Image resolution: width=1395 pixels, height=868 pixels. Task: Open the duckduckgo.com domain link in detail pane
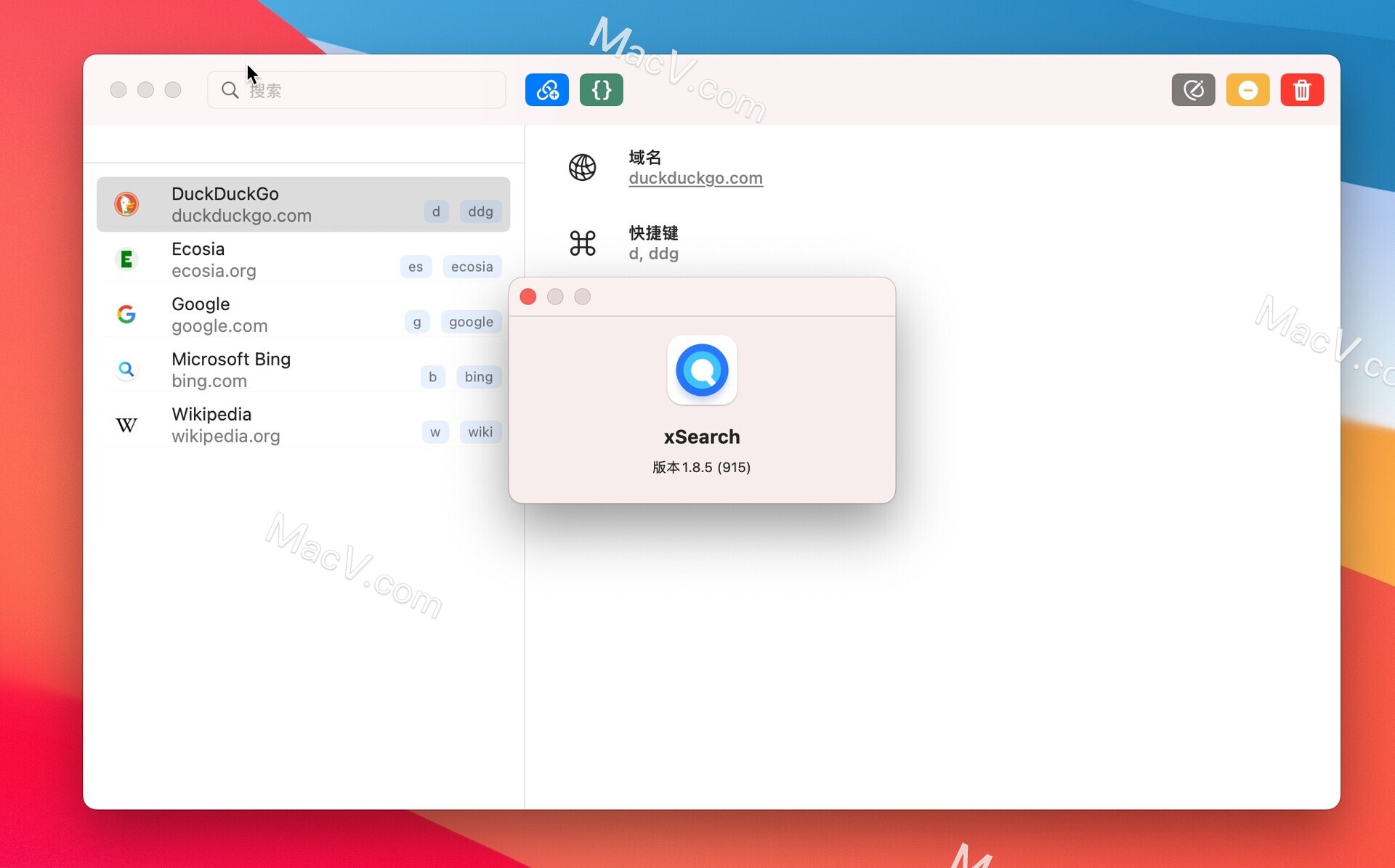[x=695, y=178]
